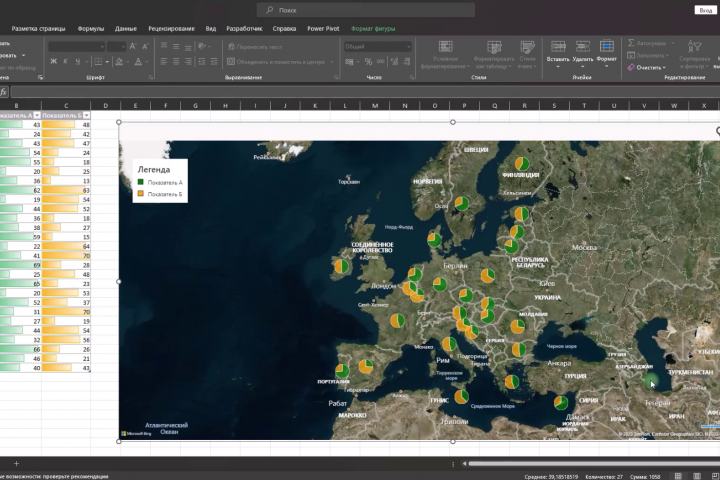Expand the font name combo box
This screenshot has width=720, height=480.
click(100, 46)
